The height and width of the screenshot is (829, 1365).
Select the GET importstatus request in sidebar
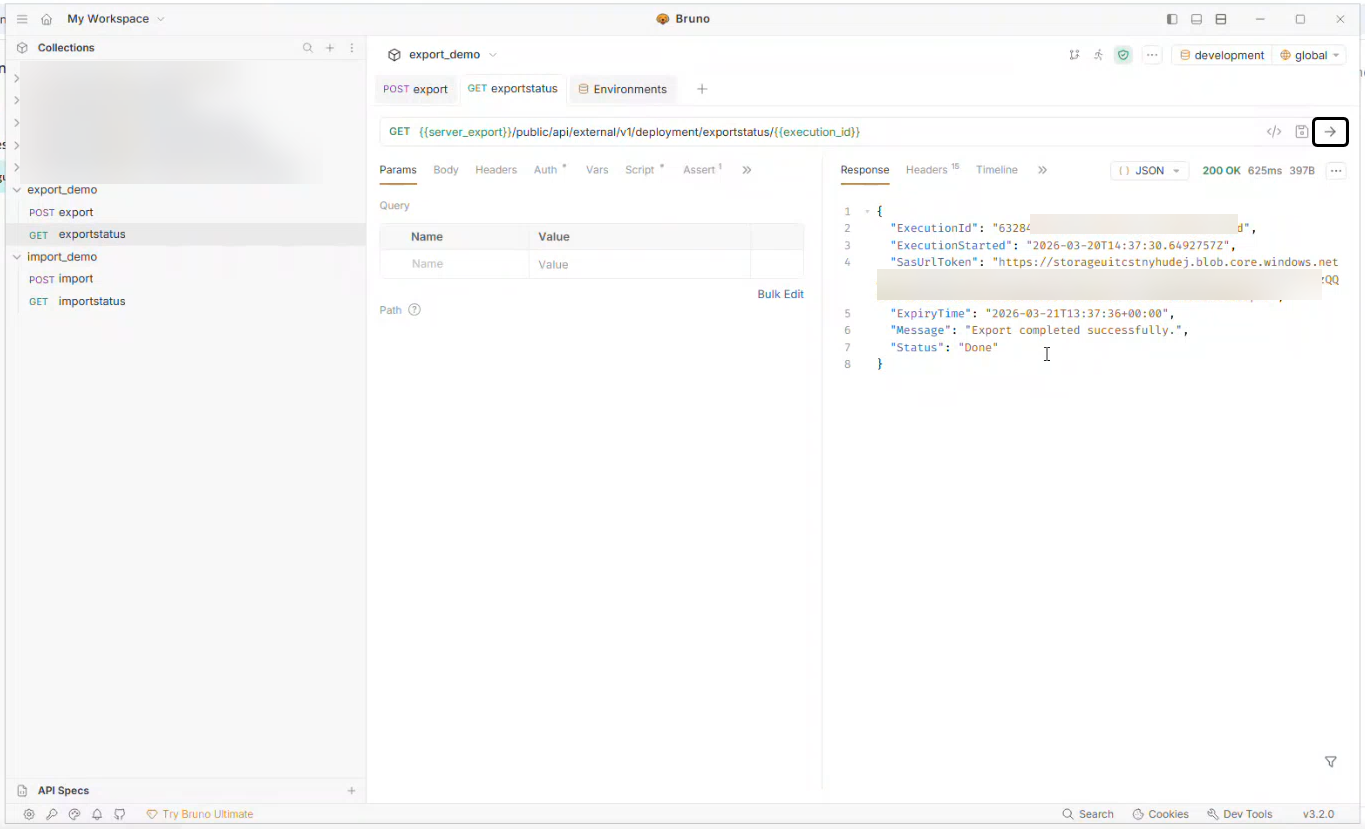pos(185,301)
